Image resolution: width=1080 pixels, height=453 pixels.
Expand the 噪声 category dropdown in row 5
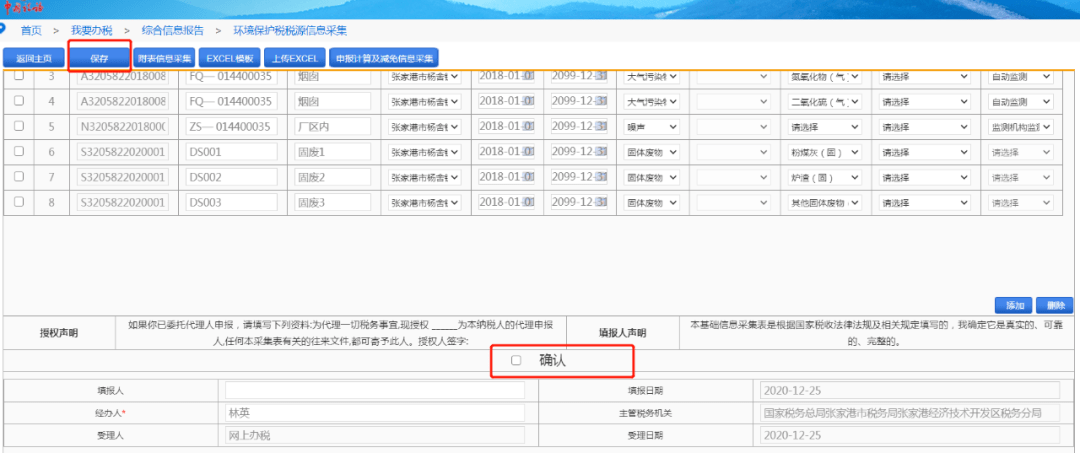652,127
